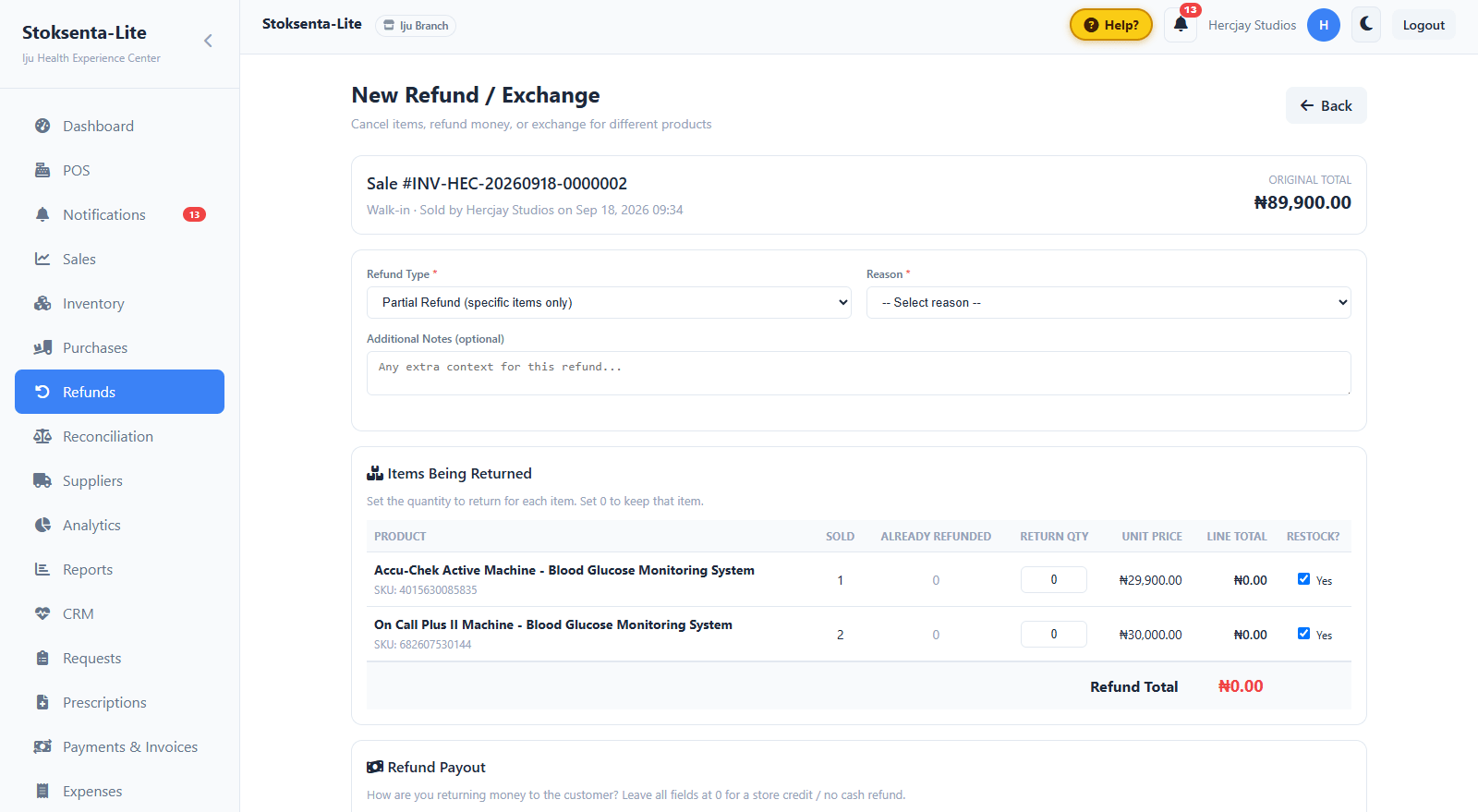The width and height of the screenshot is (1478, 812).
Task: Click the Accu-Chek Active Machine product name
Action: click(564, 570)
